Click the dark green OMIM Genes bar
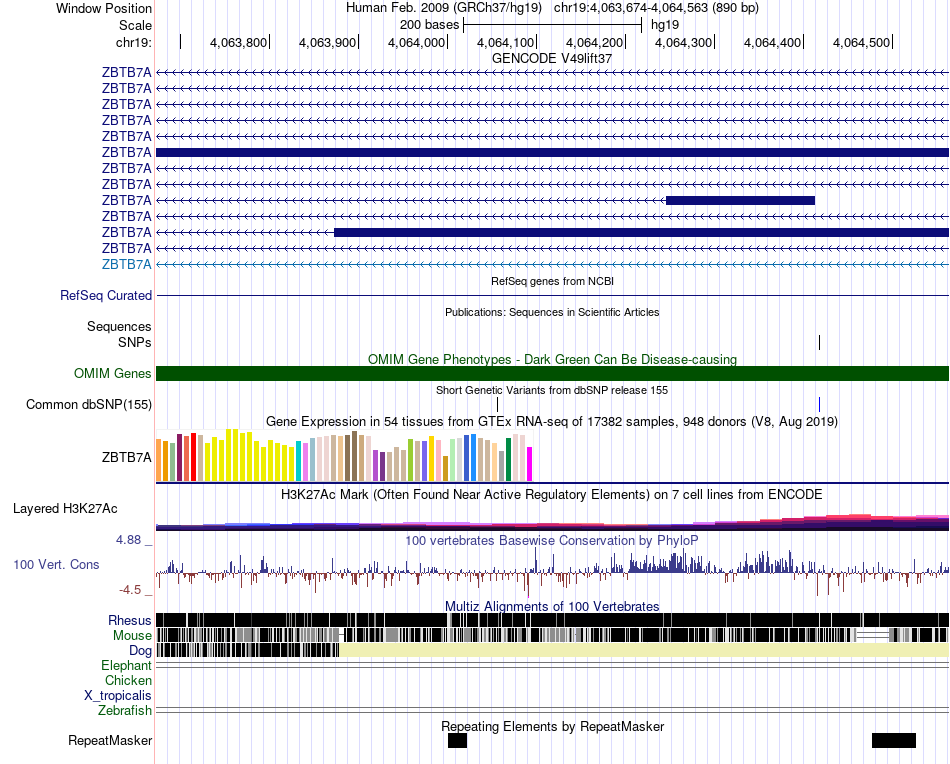The width and height of the screenshot is (950, 764). point(552,373)
